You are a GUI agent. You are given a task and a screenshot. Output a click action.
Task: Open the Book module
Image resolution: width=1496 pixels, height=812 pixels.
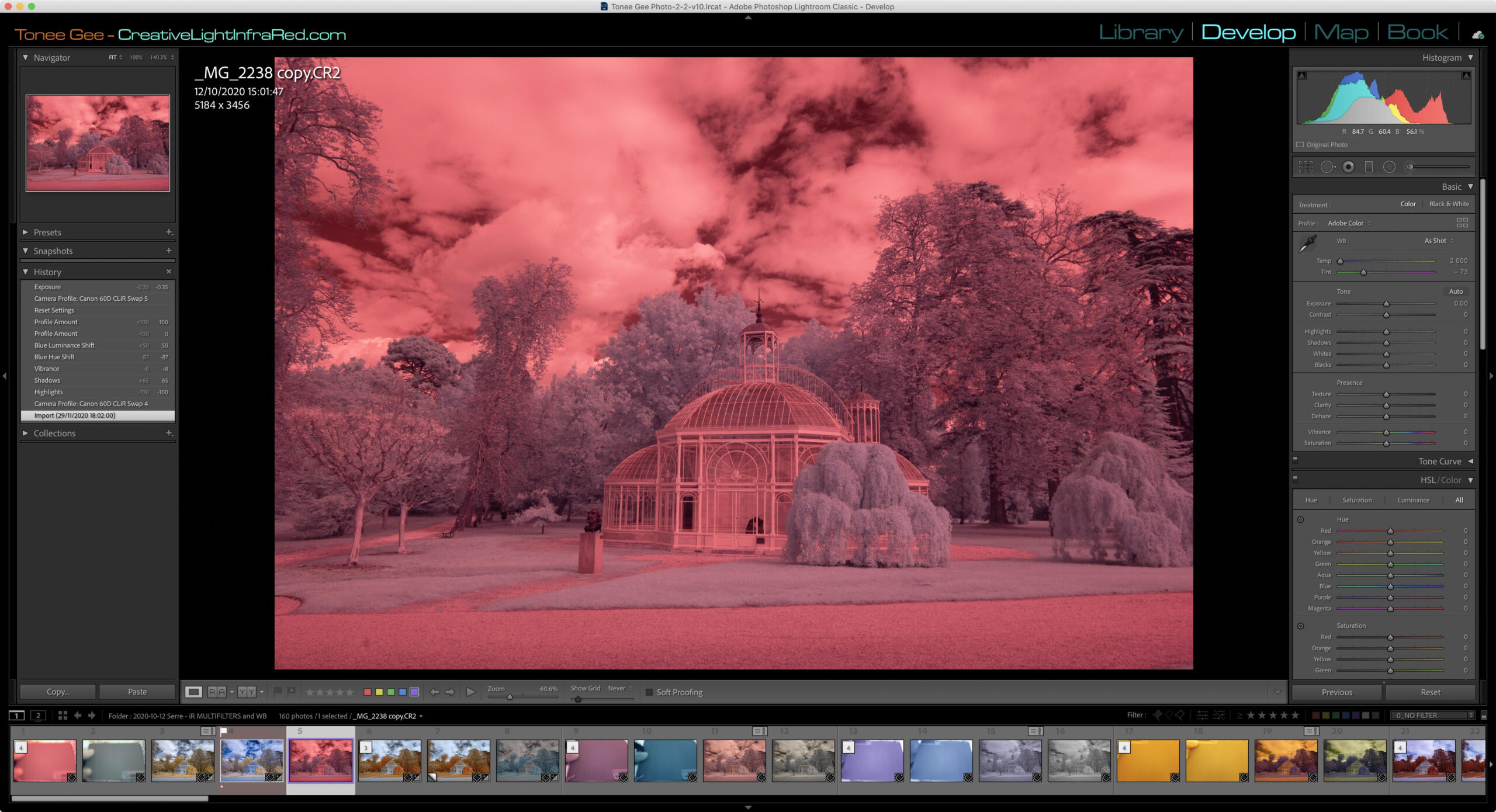click(1418, 33)
